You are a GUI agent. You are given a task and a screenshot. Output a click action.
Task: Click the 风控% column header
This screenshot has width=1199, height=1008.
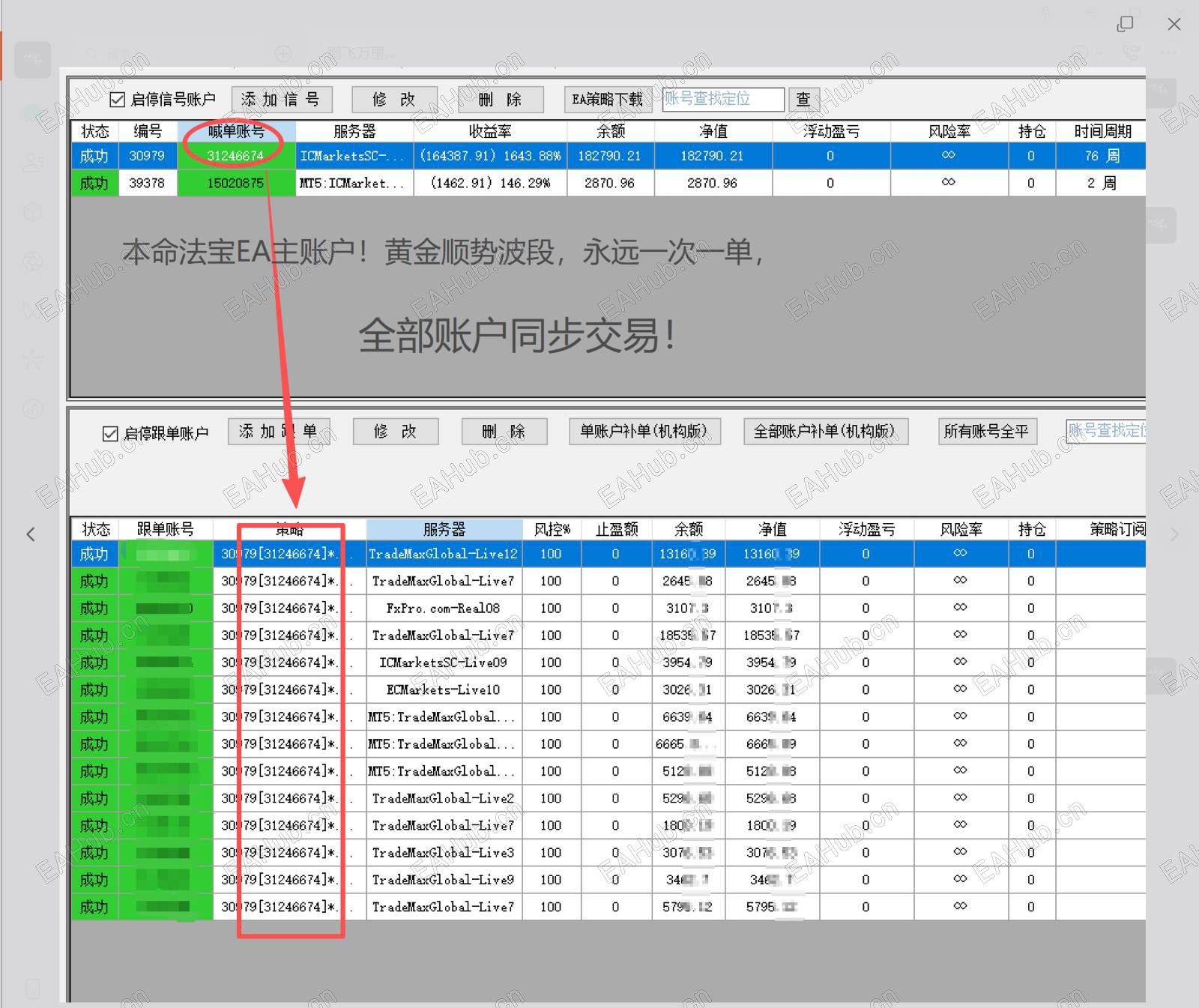coord(552,529)
